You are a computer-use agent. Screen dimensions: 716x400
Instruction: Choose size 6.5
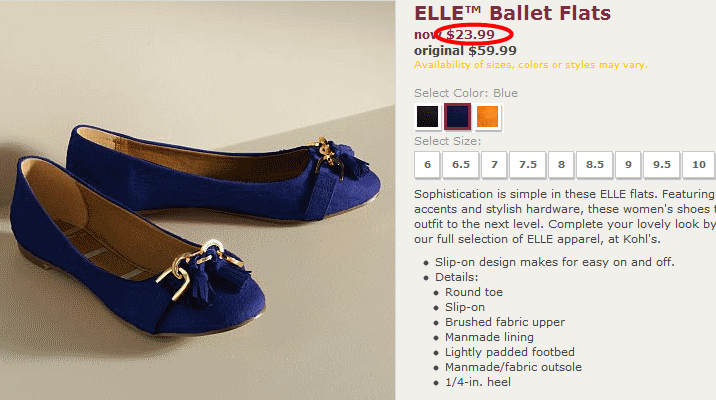click(x=461, y=164)
